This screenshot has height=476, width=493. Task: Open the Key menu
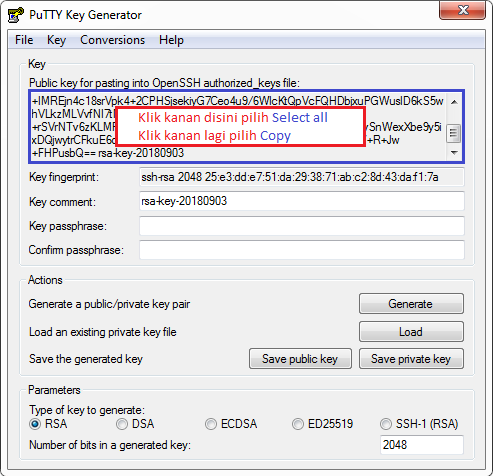coord(56,40)
